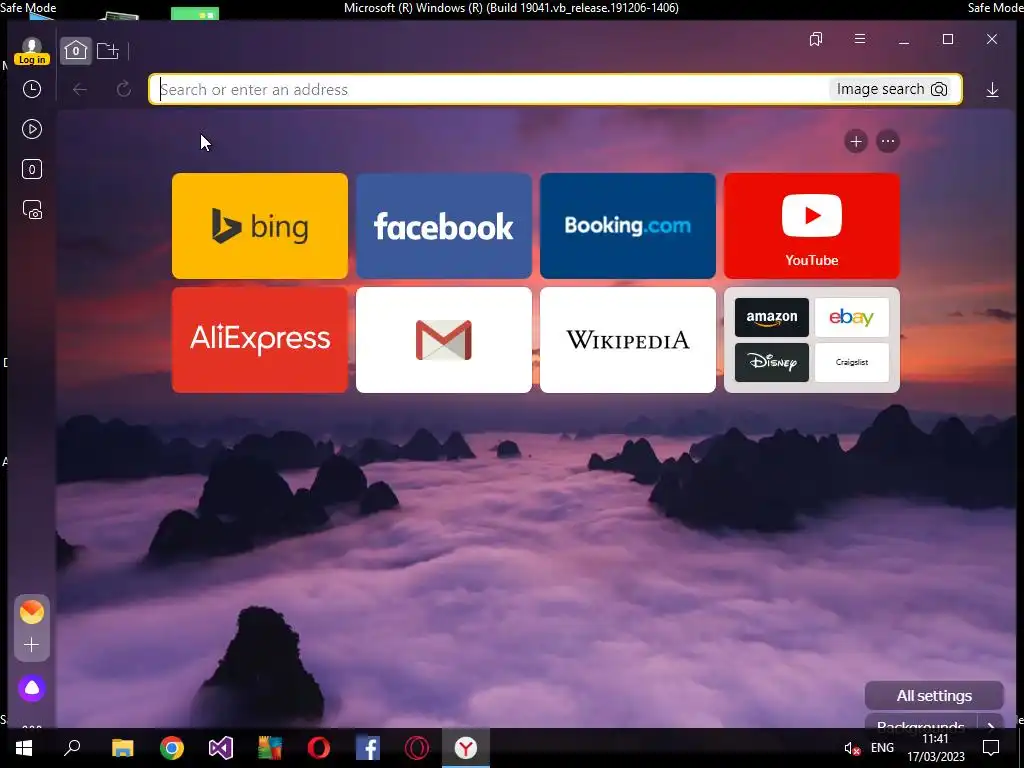The width and height of the screenshot is (1024, 768).
Task: Open the AliExpress tile
Action: (260, 340)
